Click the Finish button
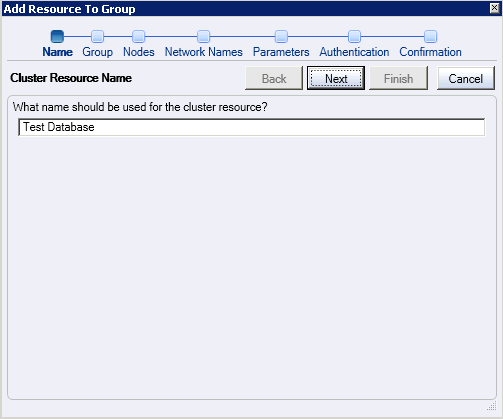The height and width of the screenshot is (419, 503). 398,78
